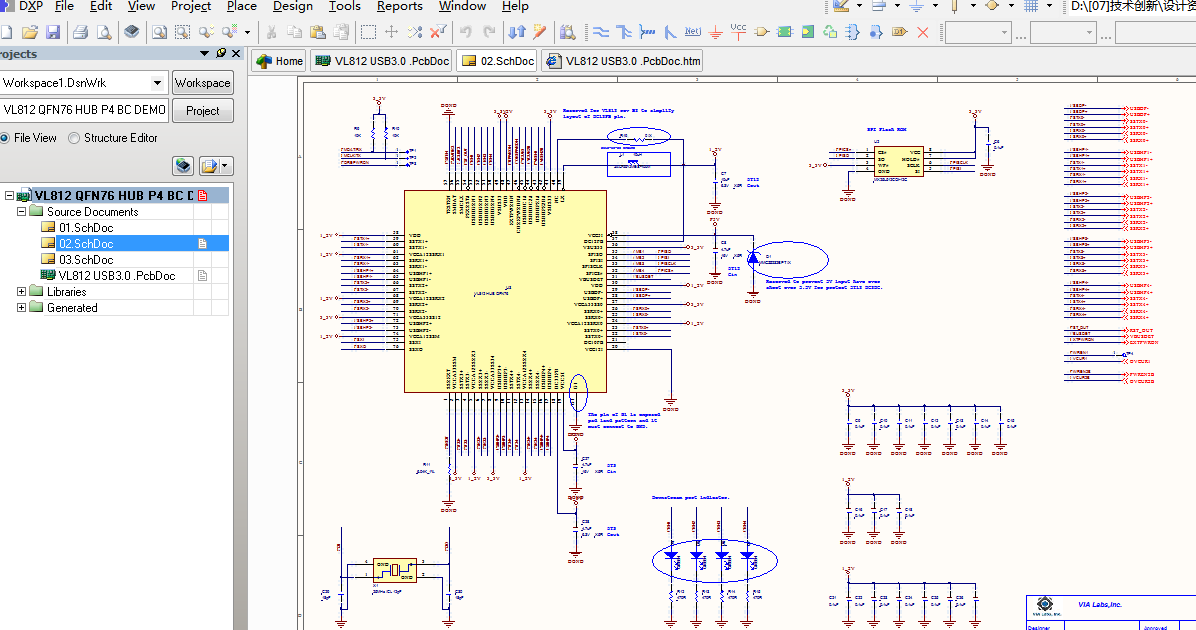Fit the whole document in view
Viewport: 1196px width, 630px height.
coord(159,32)
